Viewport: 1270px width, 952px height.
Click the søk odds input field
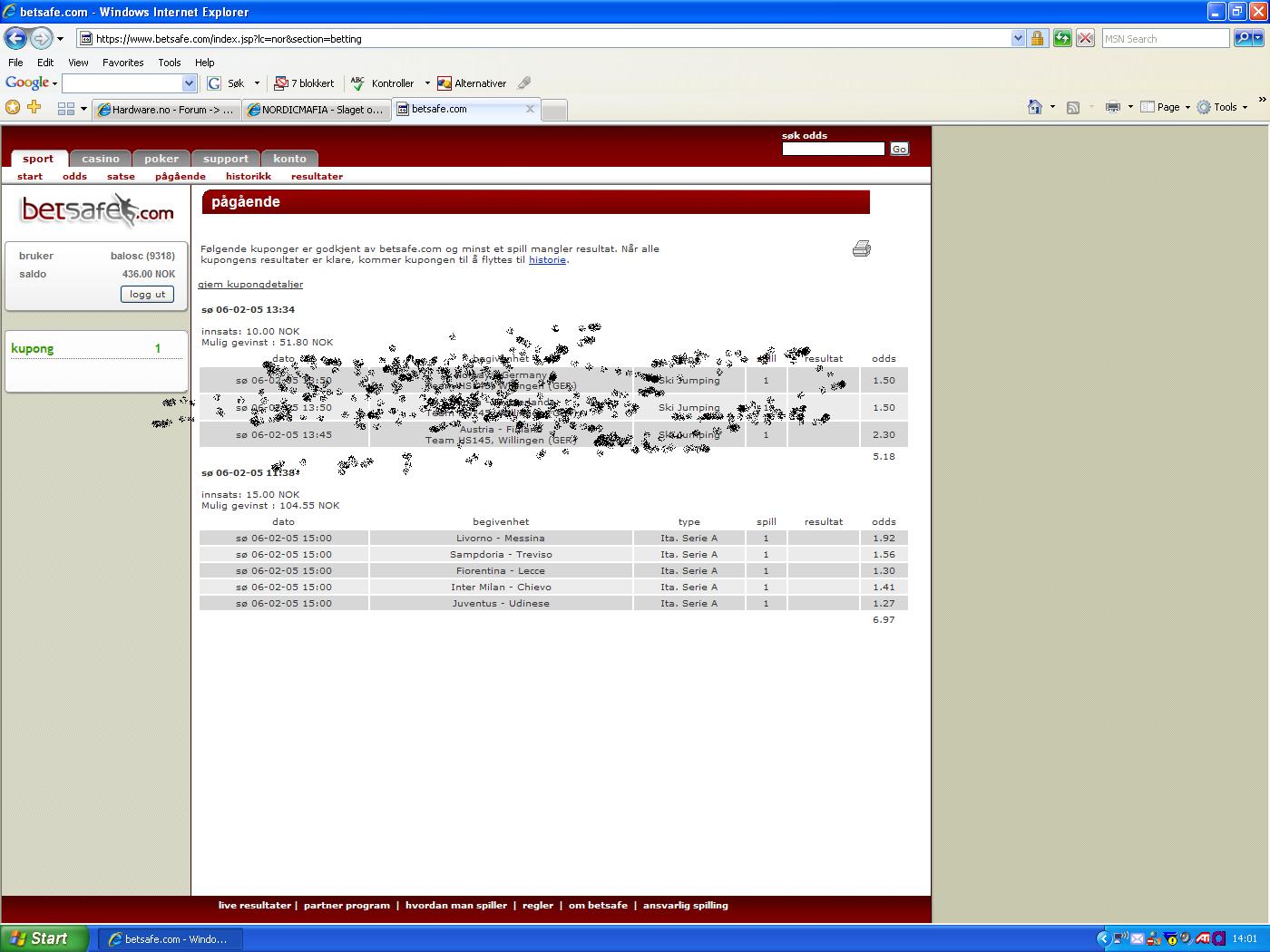833,149
